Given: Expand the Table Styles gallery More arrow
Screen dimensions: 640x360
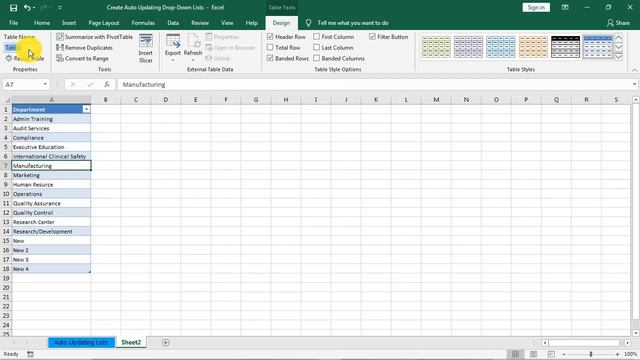Looking at the screenshot, I should point(619,57).
